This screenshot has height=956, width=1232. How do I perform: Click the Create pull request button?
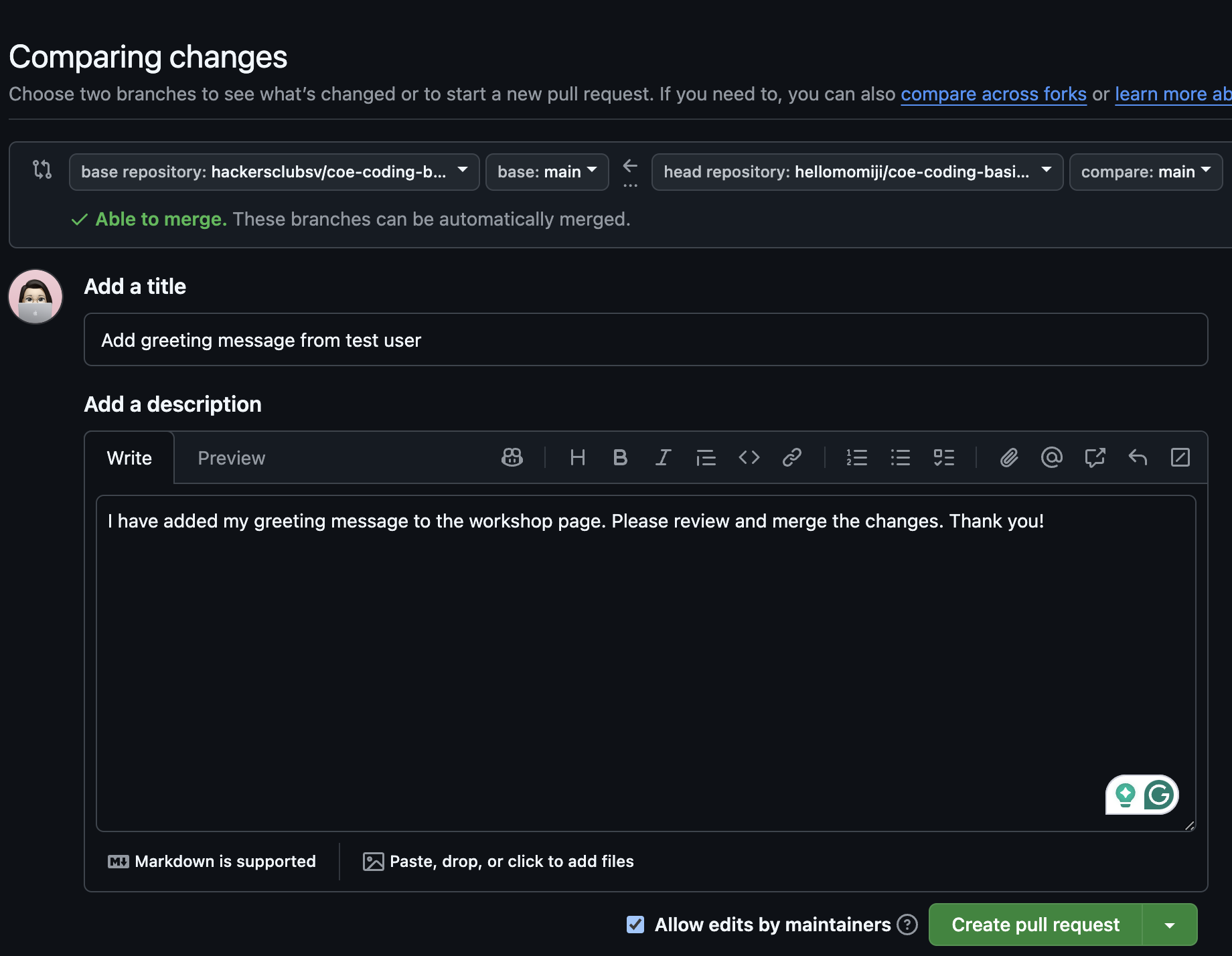pos(1035,924)
